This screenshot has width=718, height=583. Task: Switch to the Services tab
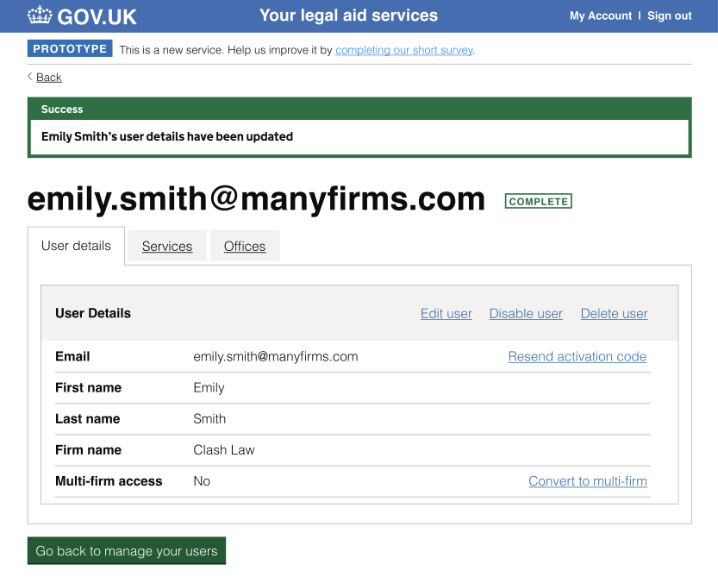167,247
